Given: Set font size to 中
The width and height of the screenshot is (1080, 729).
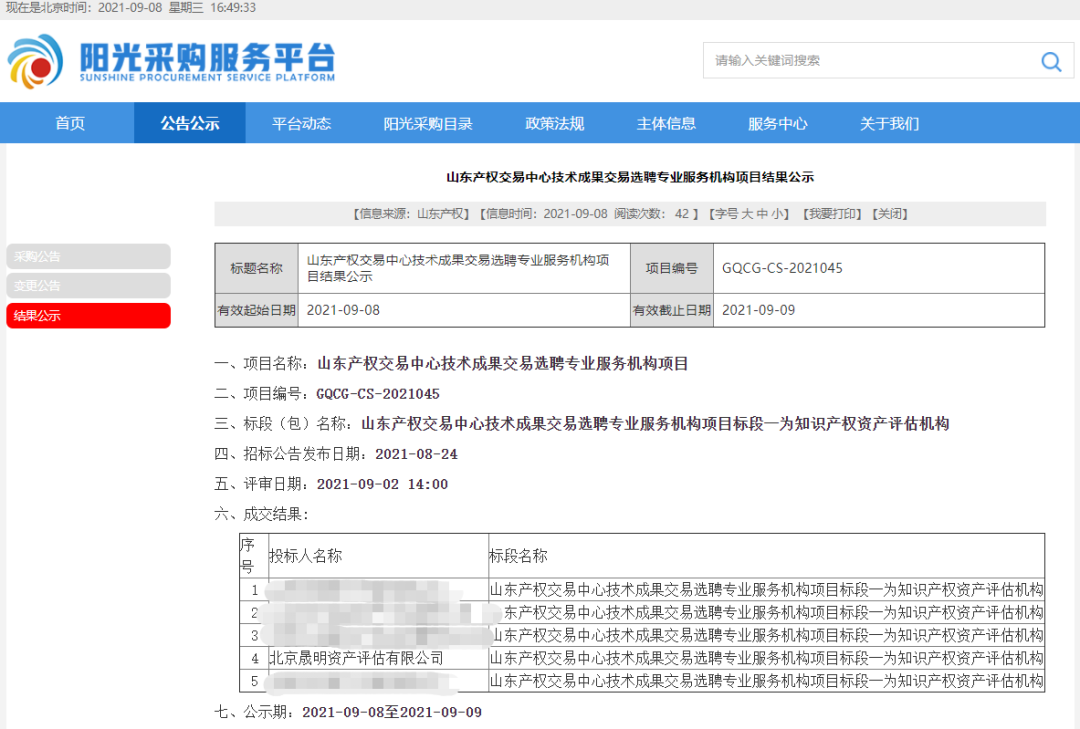Looking at the screenshot, I should tap(762, 214).
